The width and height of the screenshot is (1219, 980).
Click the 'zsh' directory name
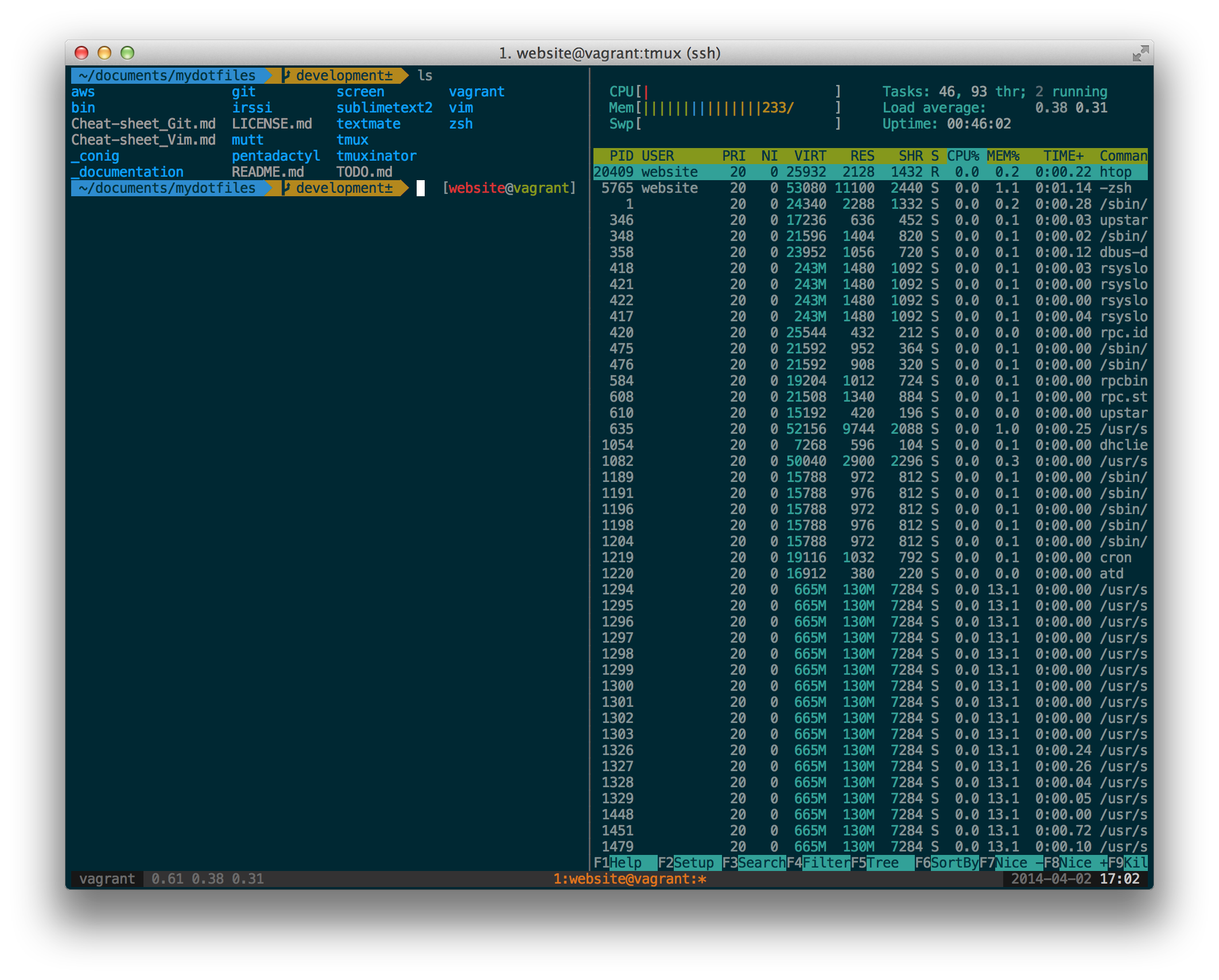[x=461, y=124]
